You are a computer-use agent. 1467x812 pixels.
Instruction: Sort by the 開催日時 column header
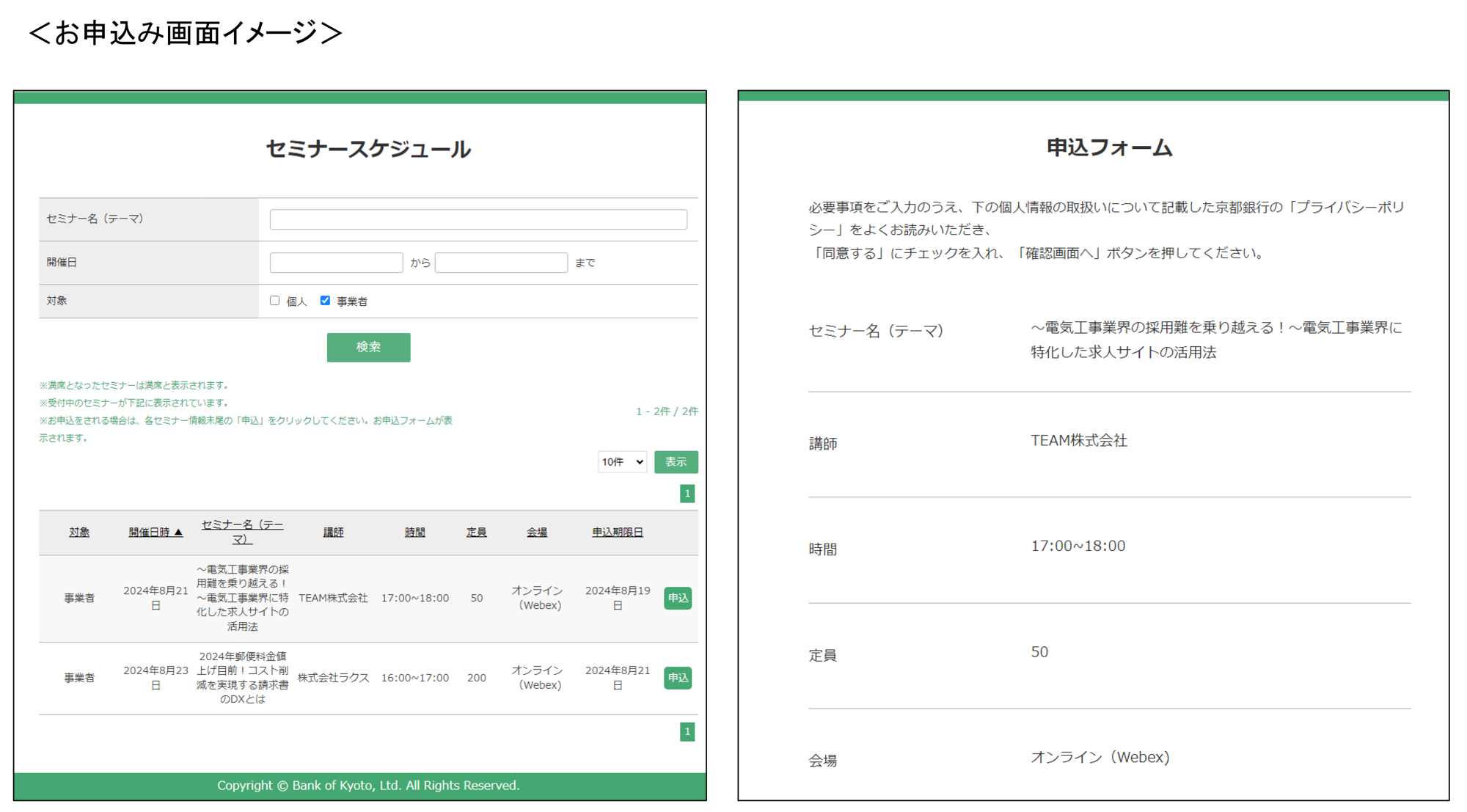coord(156,533)
